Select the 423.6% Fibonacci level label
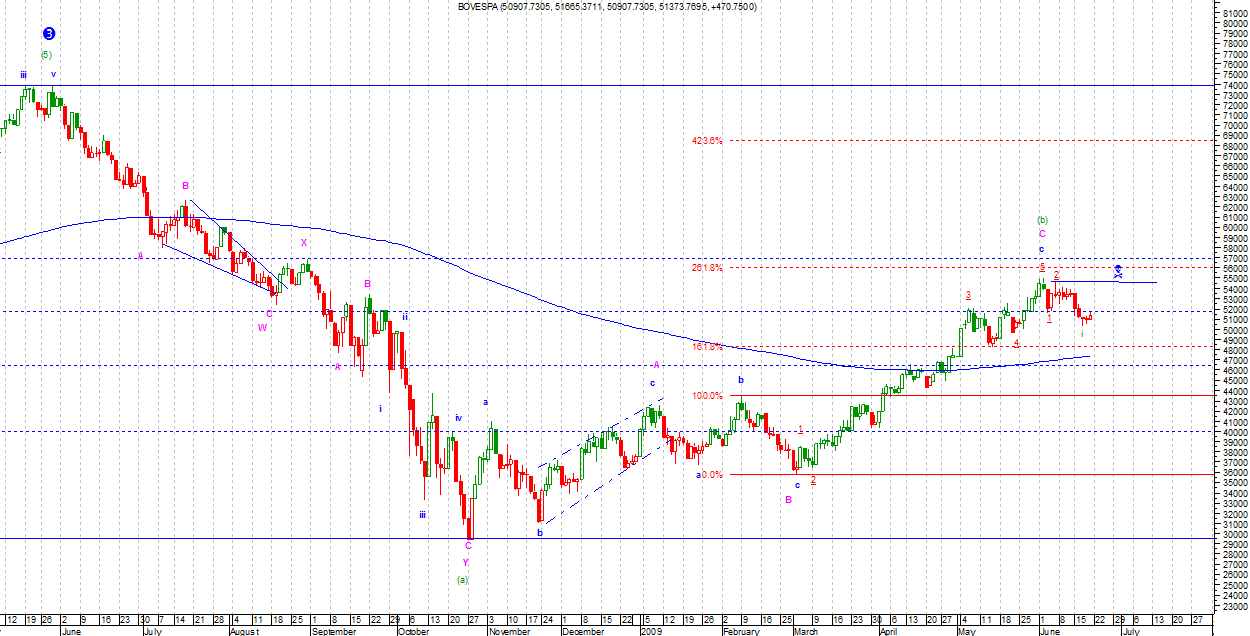Image resolution: width=1250 pixels, height=636 pixels. (x=706, y=141)
